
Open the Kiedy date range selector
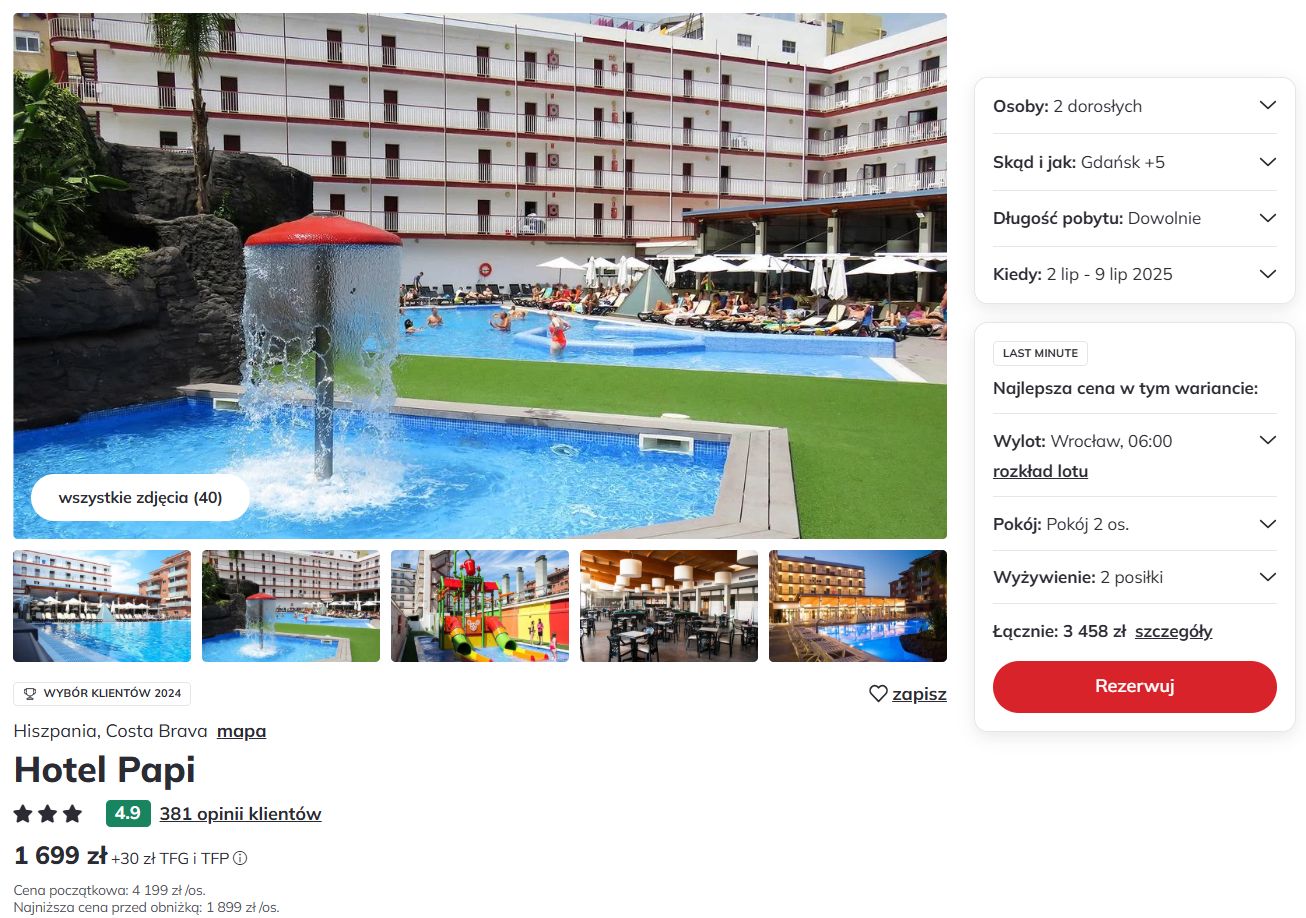coord(1135,274)
